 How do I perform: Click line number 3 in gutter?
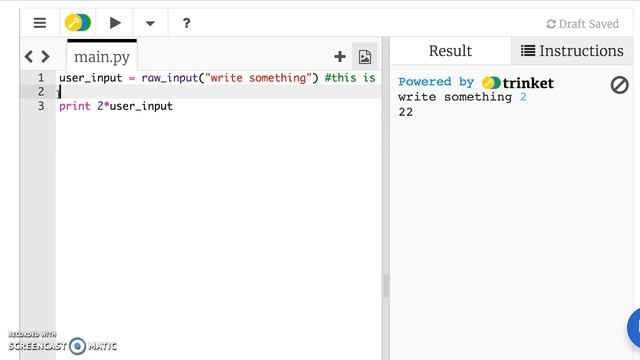pyautogui.click(x=41, y=106)
